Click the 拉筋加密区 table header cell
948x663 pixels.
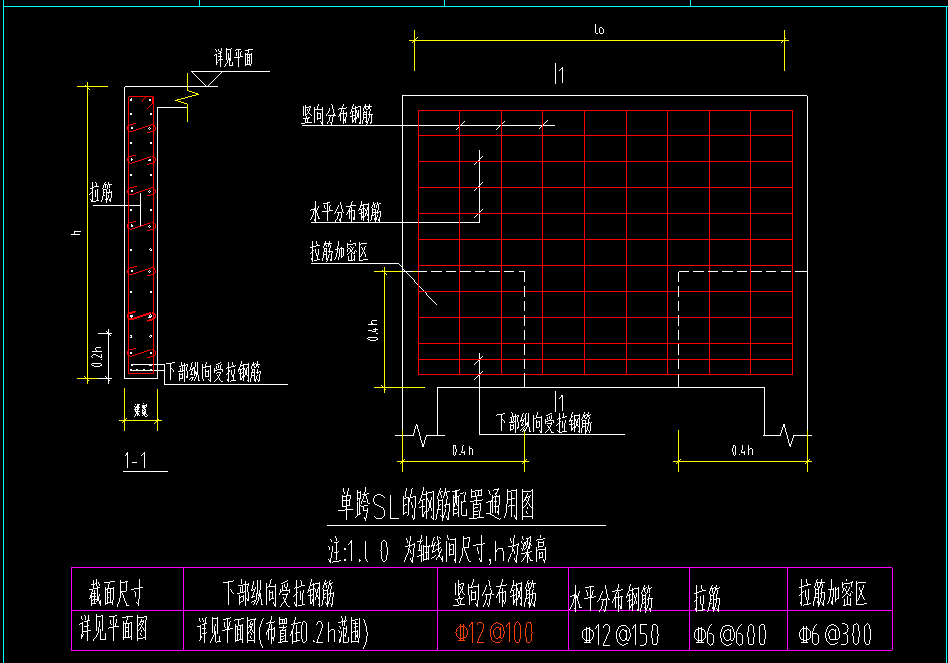coord(833,593)
